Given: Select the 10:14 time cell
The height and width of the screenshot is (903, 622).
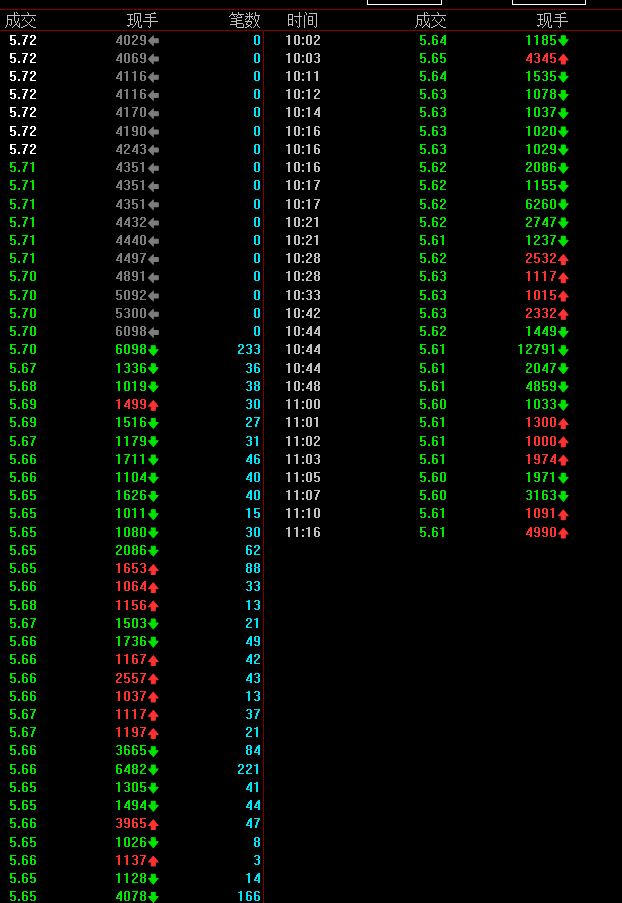Looking at the screenshot, I should pos(303,112).
